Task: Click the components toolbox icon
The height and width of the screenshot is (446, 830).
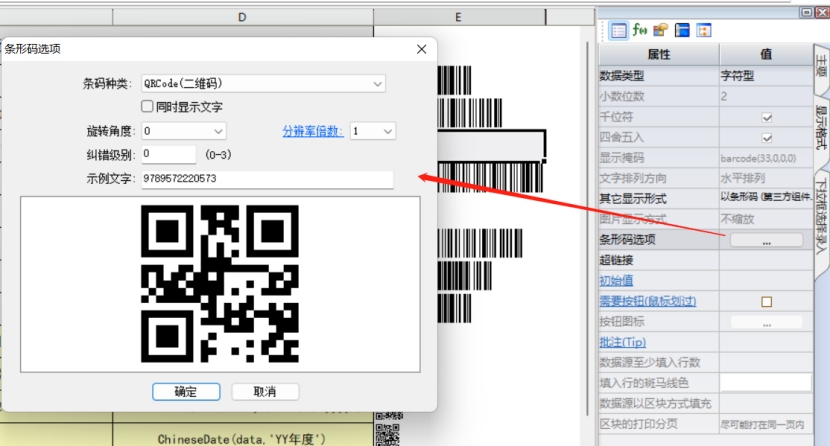Action: point(660,30)
